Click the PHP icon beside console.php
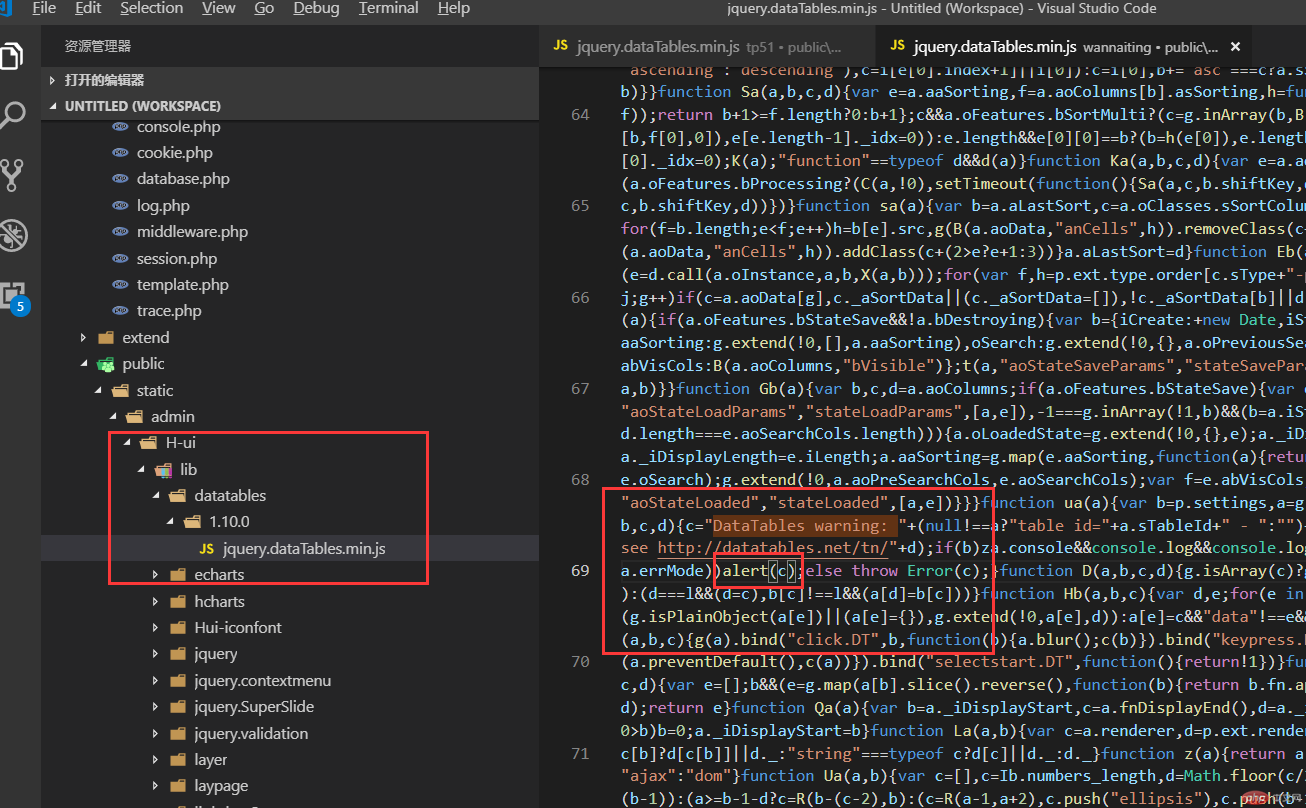 pyautogui.click(x=120, y=127)
